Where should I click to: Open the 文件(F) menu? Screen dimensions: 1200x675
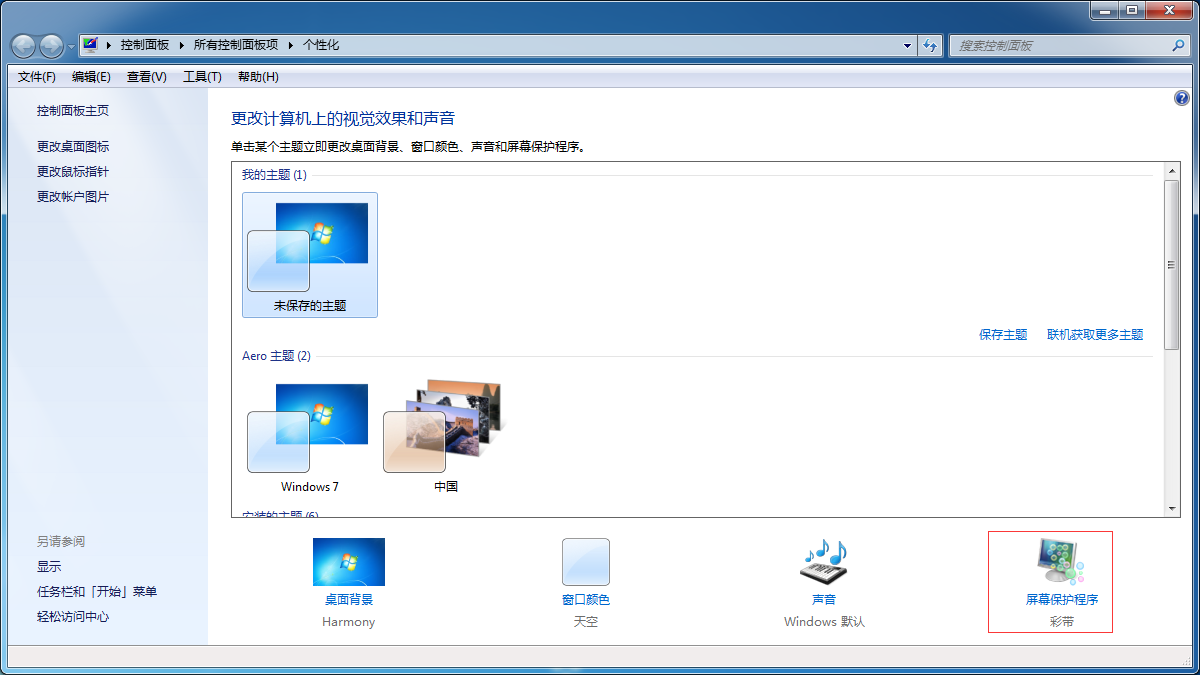coord(37,77)
